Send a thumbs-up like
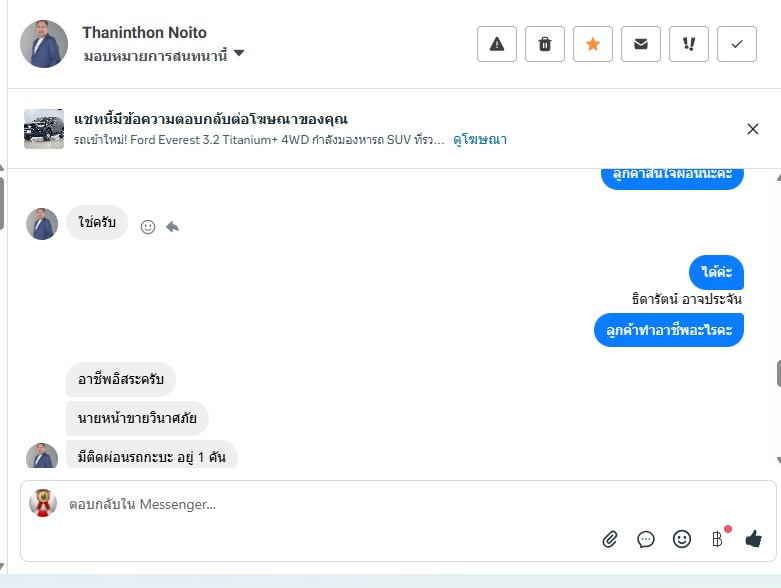Screen dimensions: 781x588 click(753, 539)
